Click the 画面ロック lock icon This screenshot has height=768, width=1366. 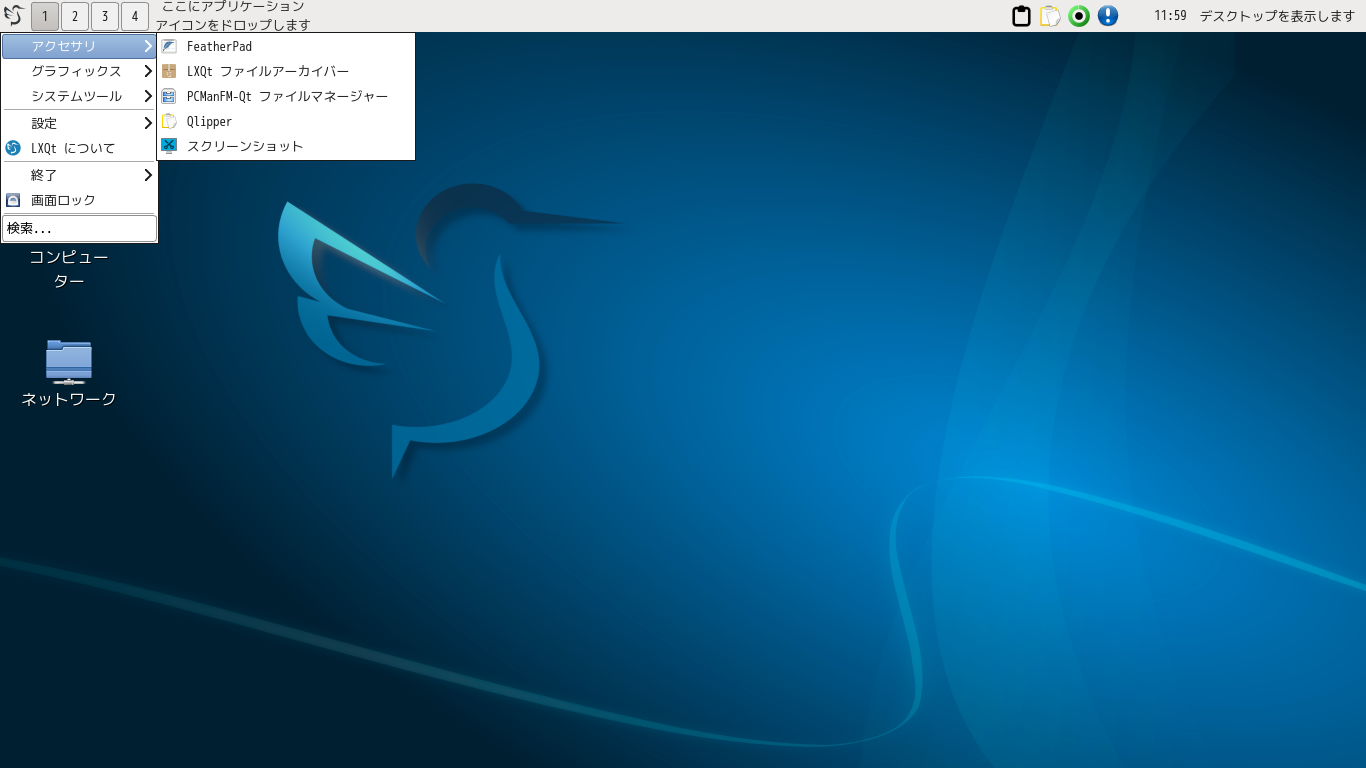pos(13,200)
